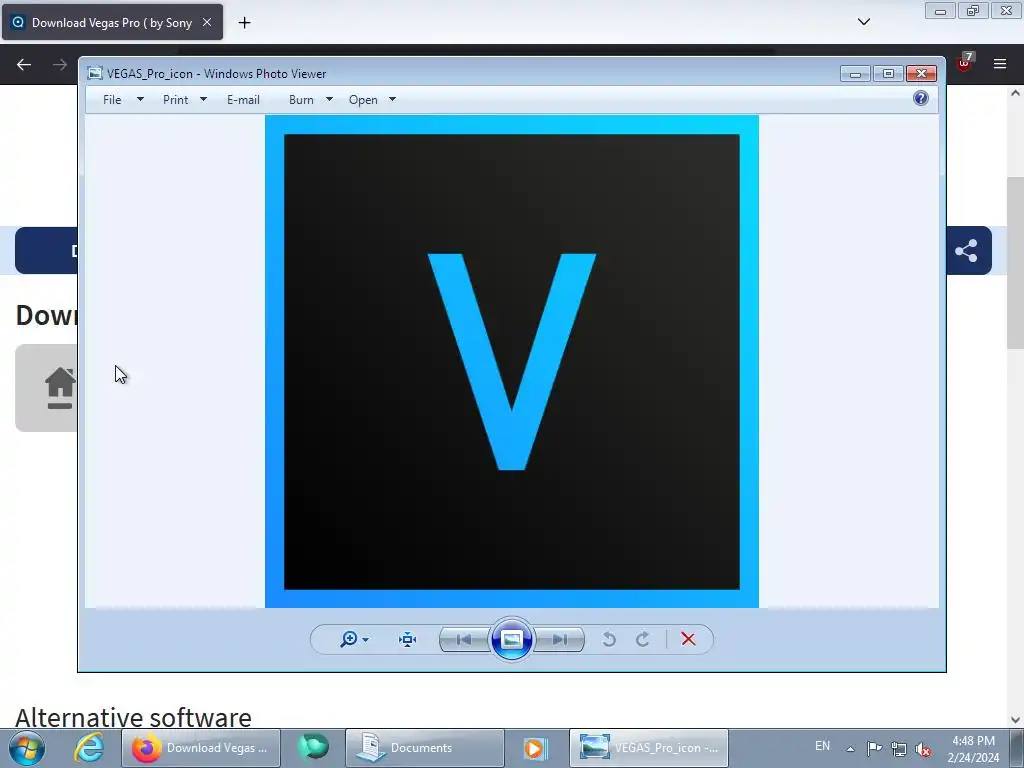Rotate the image clockwise
Image resolution: width=1024 pixels, height=768 pixels.
coord(643,639)
